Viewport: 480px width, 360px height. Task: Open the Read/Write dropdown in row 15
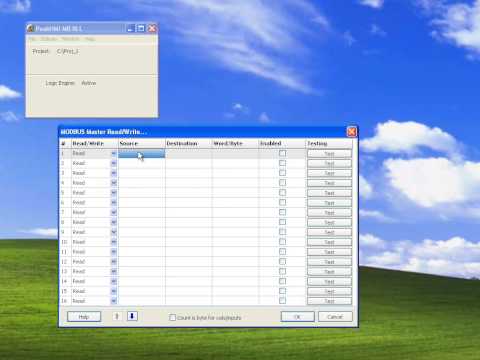114,291
